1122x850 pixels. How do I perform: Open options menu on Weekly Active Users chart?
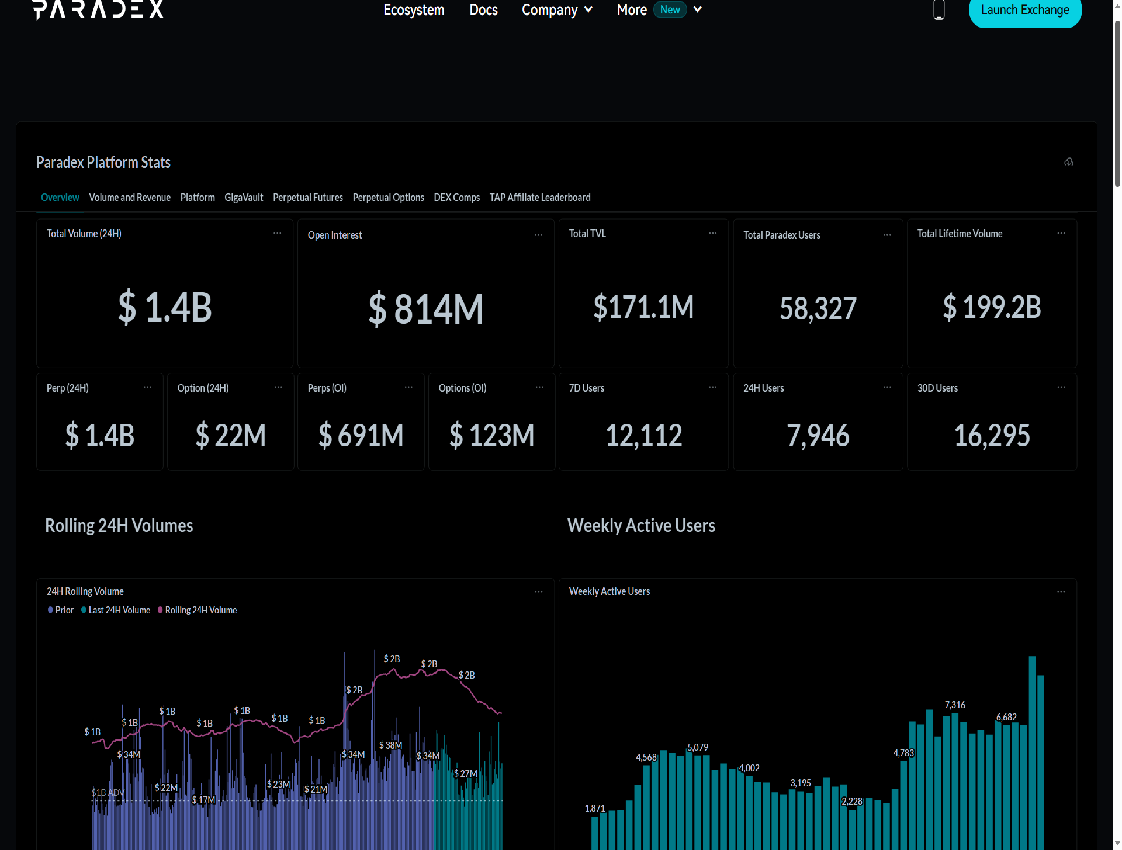pos(1061,592)
